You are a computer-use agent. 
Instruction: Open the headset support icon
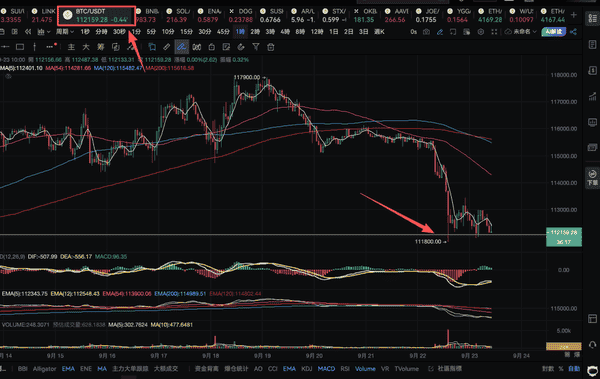click(592, 344)
